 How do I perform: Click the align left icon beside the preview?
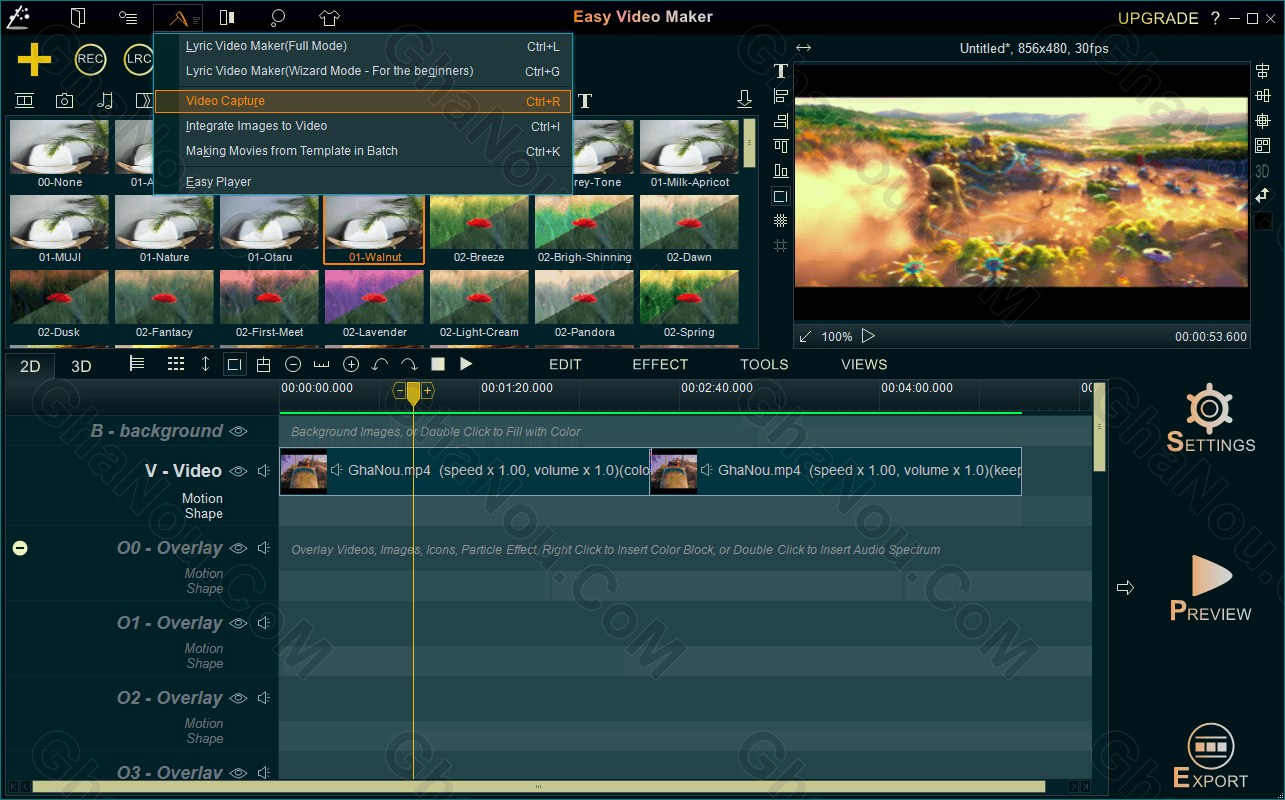[x=781, y=96]
